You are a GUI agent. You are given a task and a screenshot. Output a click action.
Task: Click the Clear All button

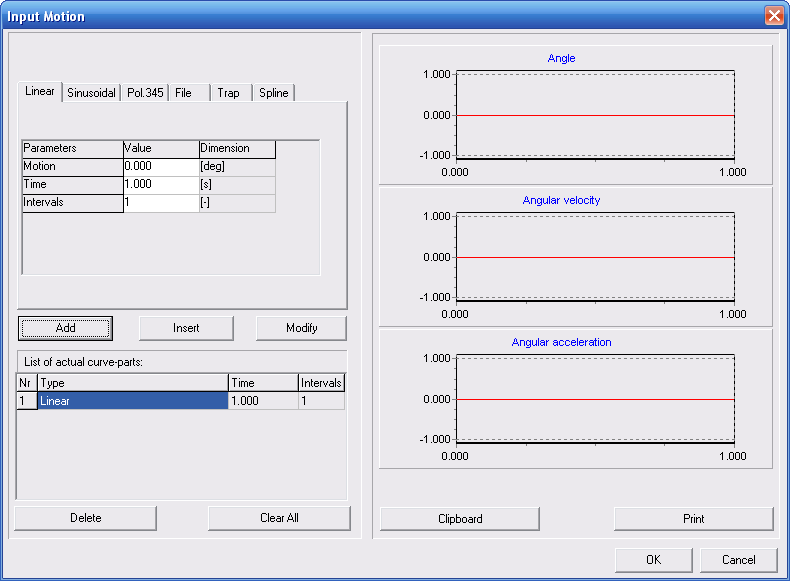[279, 518]
